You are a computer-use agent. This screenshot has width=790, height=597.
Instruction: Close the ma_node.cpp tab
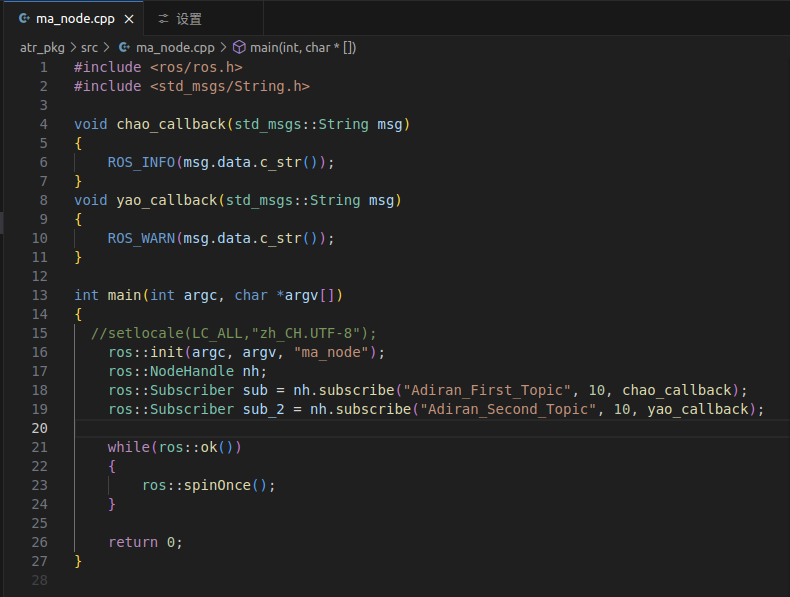129,19
